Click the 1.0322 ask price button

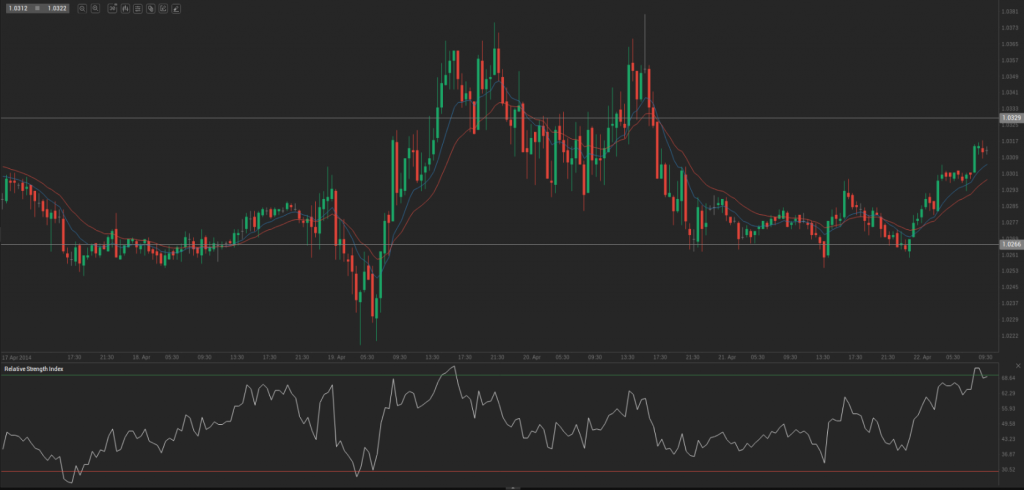[x=57, y=8]
